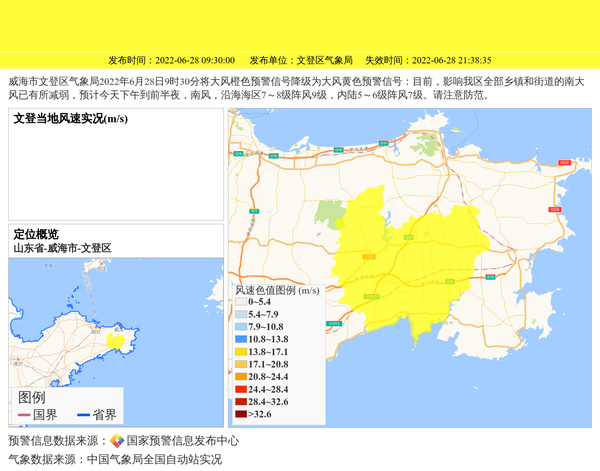The image size is (600, 471).
Task: Click the National Early Warning Center logo icon
Action: pyautogui.click(x=117, y=441)
